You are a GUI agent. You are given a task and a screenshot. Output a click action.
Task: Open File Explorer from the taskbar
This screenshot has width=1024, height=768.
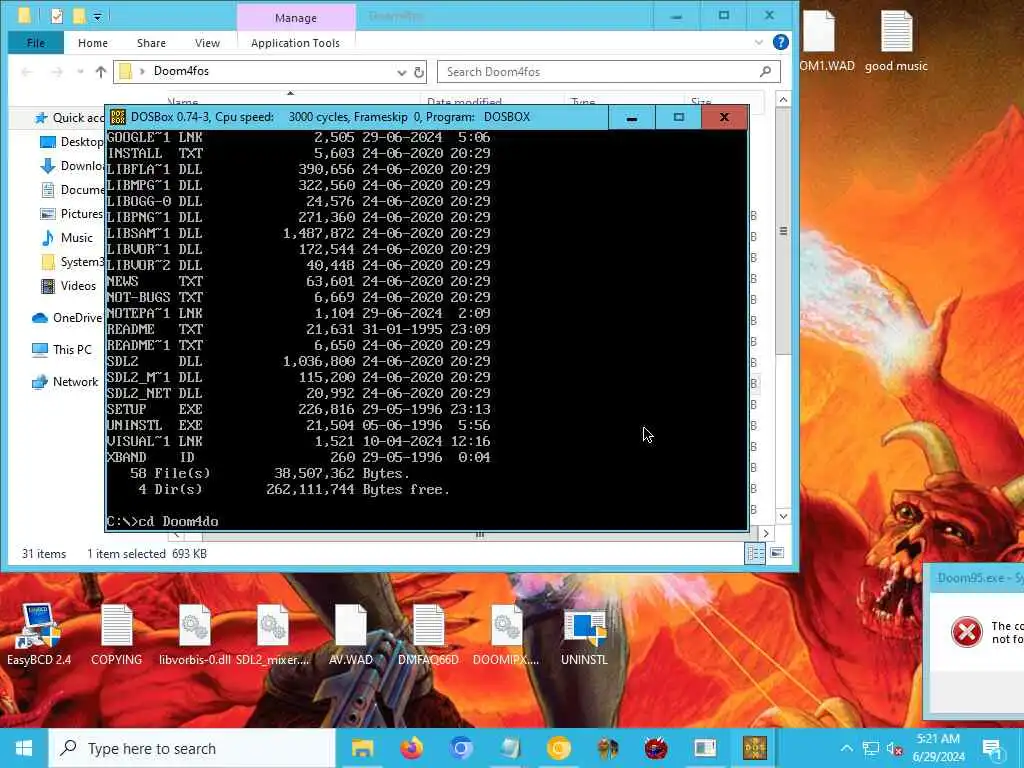pyautogui.click(x=362, y=748)
